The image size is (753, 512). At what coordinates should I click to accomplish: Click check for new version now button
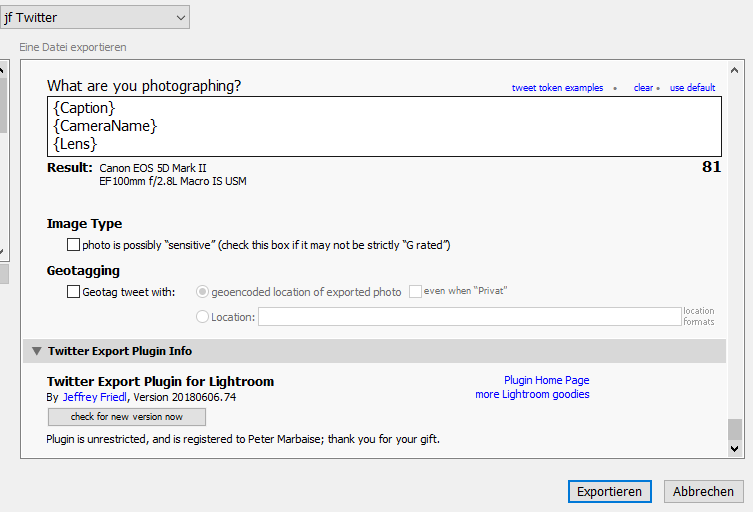pos(127,417)
